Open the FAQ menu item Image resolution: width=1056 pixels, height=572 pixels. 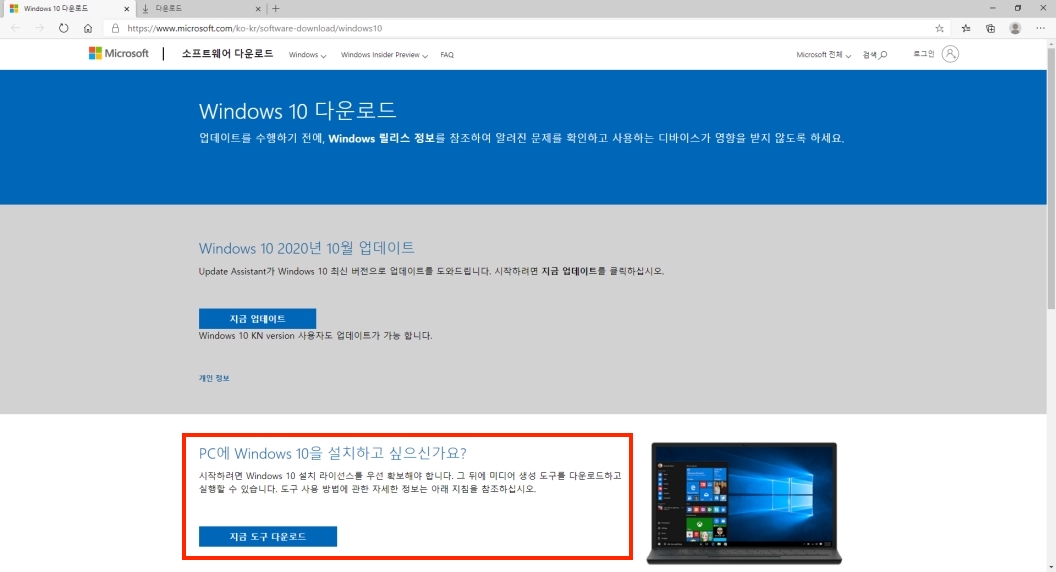tap(447, 55)
